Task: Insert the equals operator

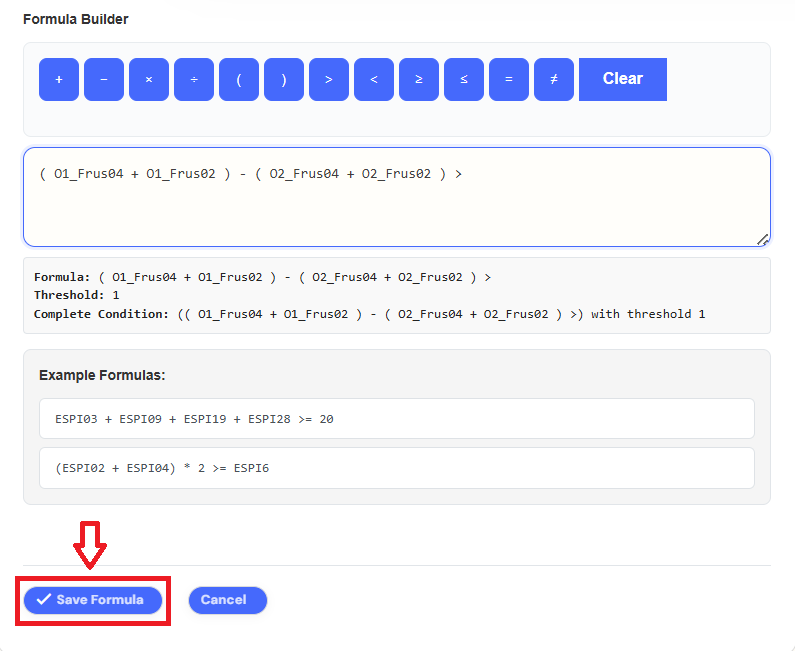Action: 509,79
